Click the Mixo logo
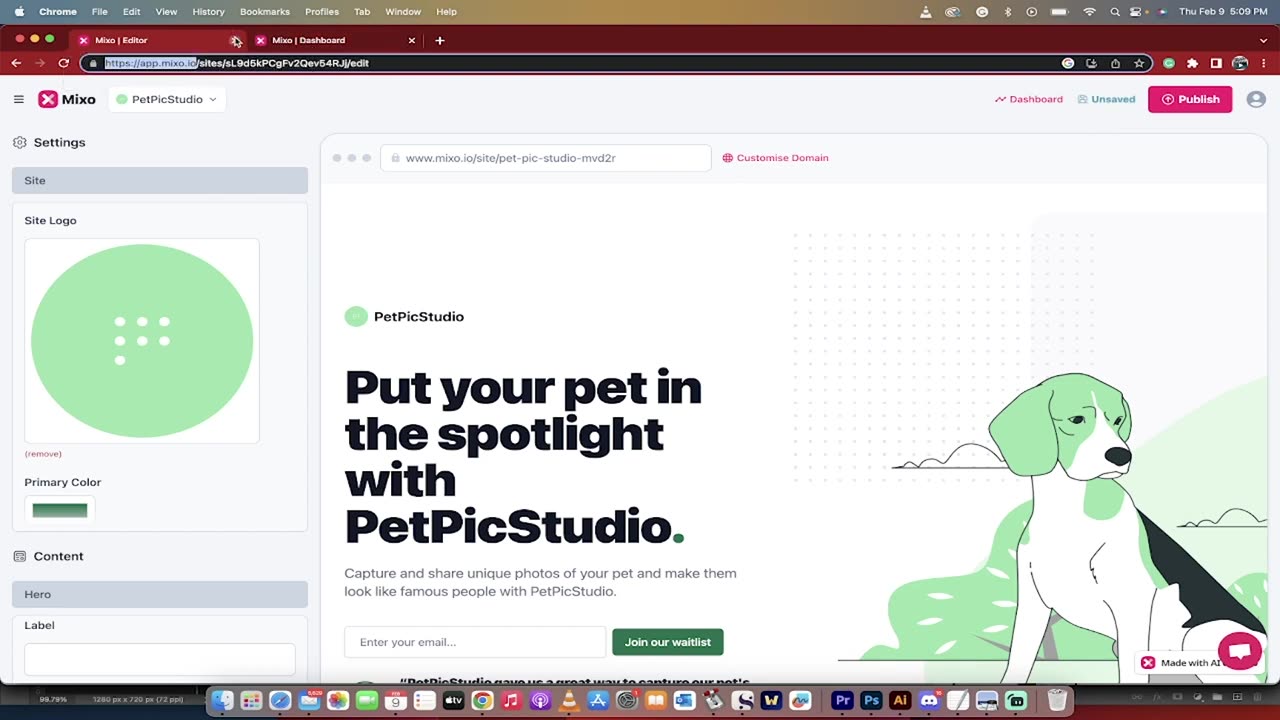The image size is (1280, 720). click(67, 99)
